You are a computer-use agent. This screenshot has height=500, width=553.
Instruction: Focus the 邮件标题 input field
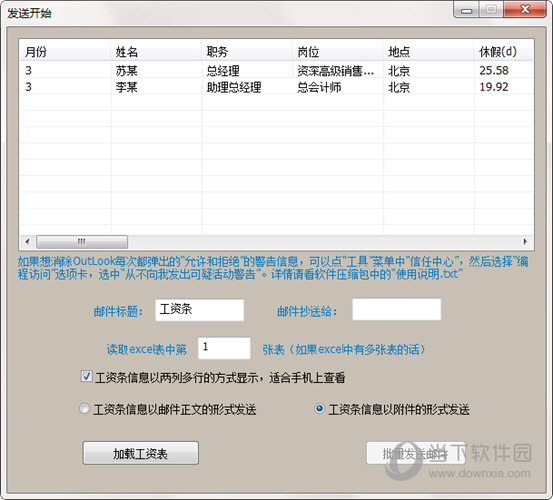click(x=200, y=310)
